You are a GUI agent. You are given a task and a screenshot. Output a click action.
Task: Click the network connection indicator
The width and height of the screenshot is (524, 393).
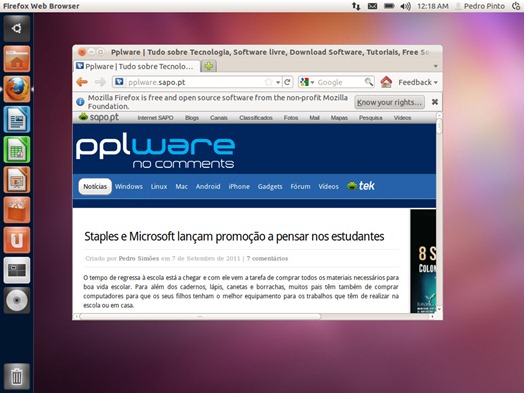(x=356, y=6)
